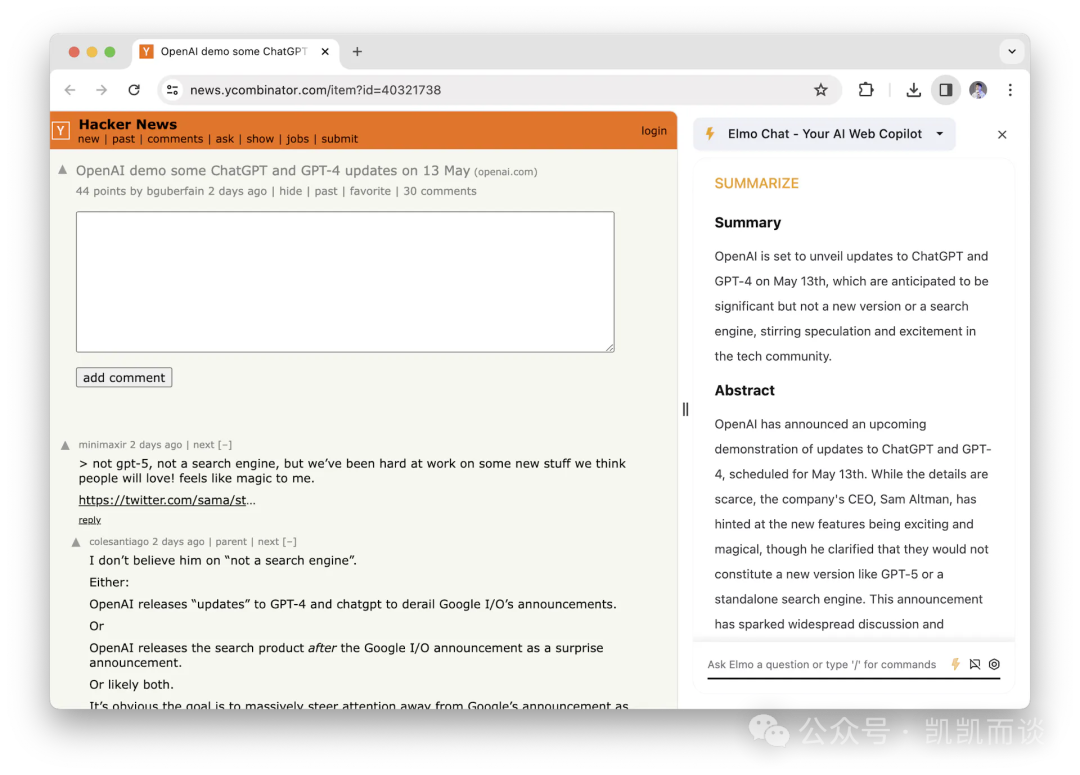
Task: Open 'comments' in Hacker News nav
Action: point(175,139)
